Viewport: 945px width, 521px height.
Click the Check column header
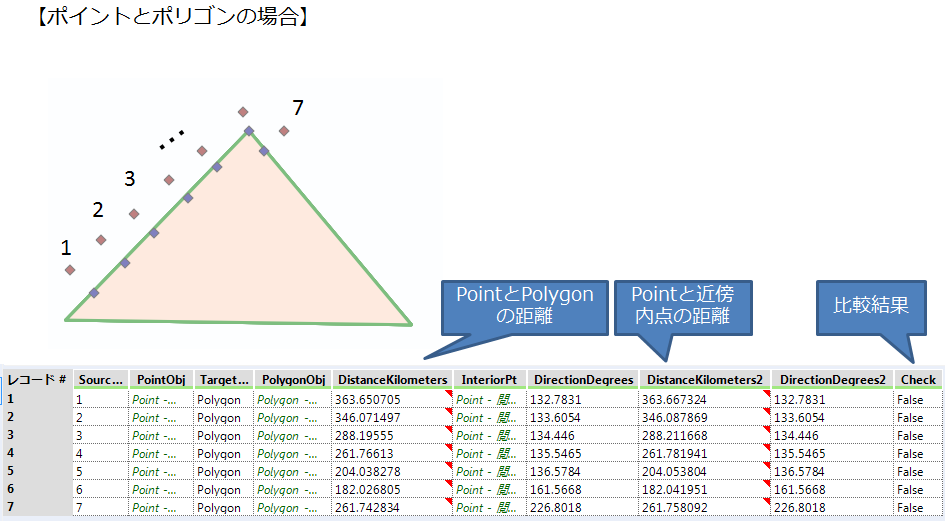tap(918, 380)
